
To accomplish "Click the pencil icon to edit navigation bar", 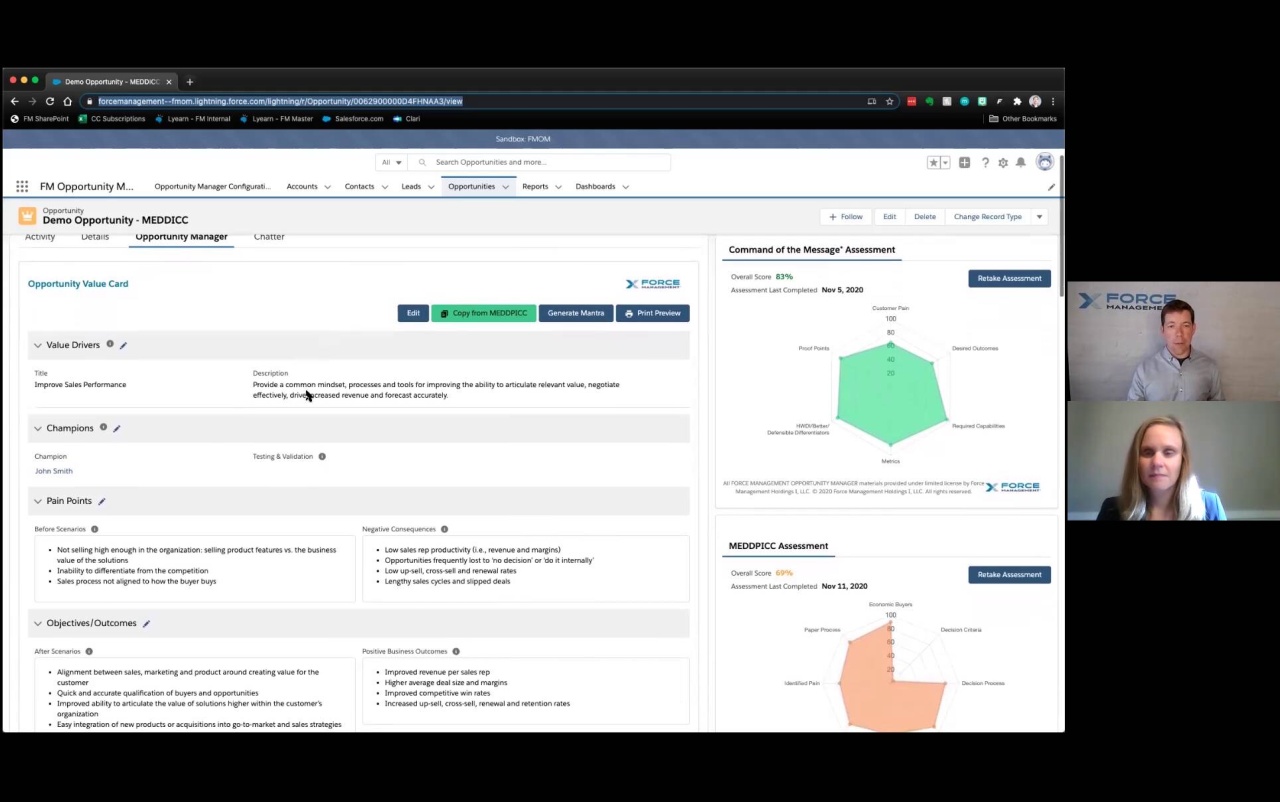I will click(1051, 187).
